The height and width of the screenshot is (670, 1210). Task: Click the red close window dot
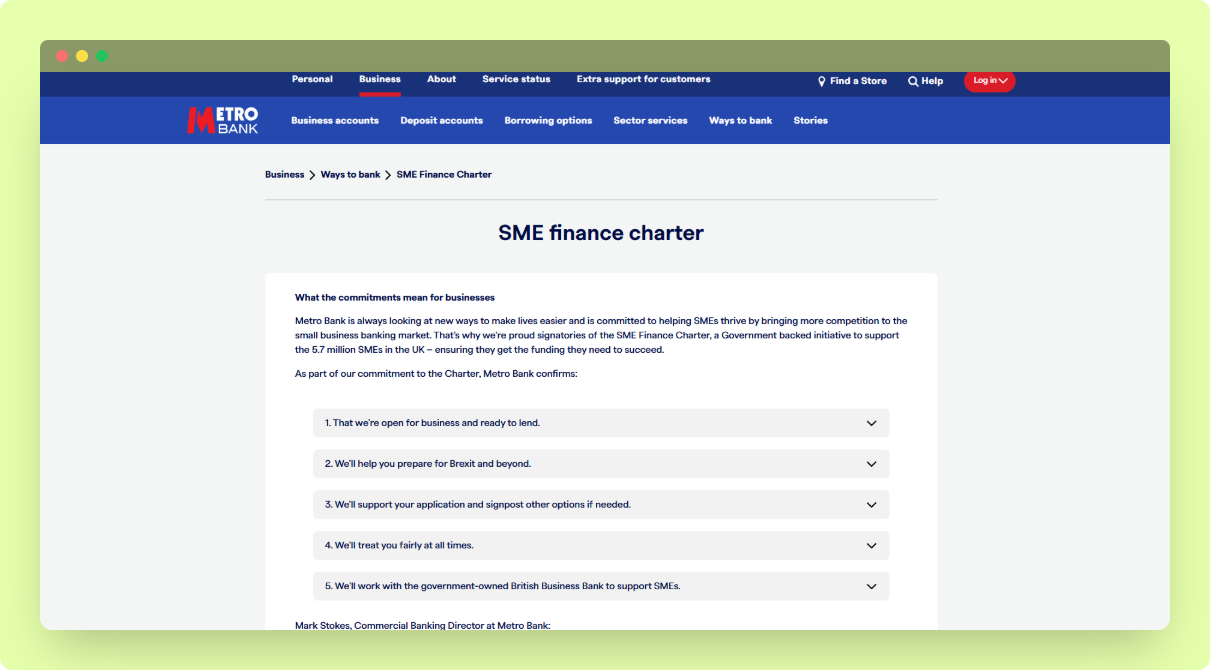point(62,56)
